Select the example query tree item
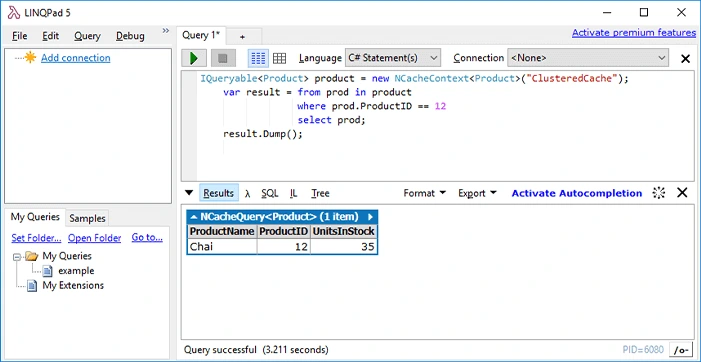The height and width of the screenshot is (362, 701). 76,271
